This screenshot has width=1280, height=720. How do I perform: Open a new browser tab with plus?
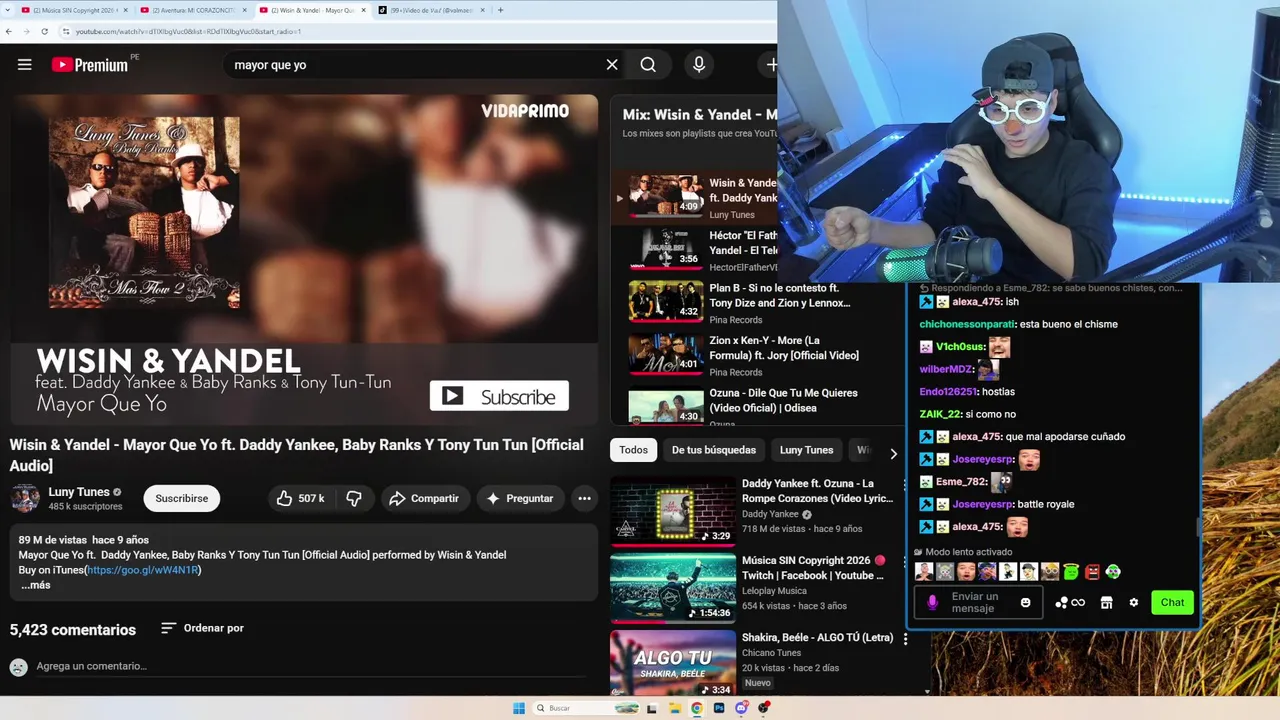(x=500, y=10)
